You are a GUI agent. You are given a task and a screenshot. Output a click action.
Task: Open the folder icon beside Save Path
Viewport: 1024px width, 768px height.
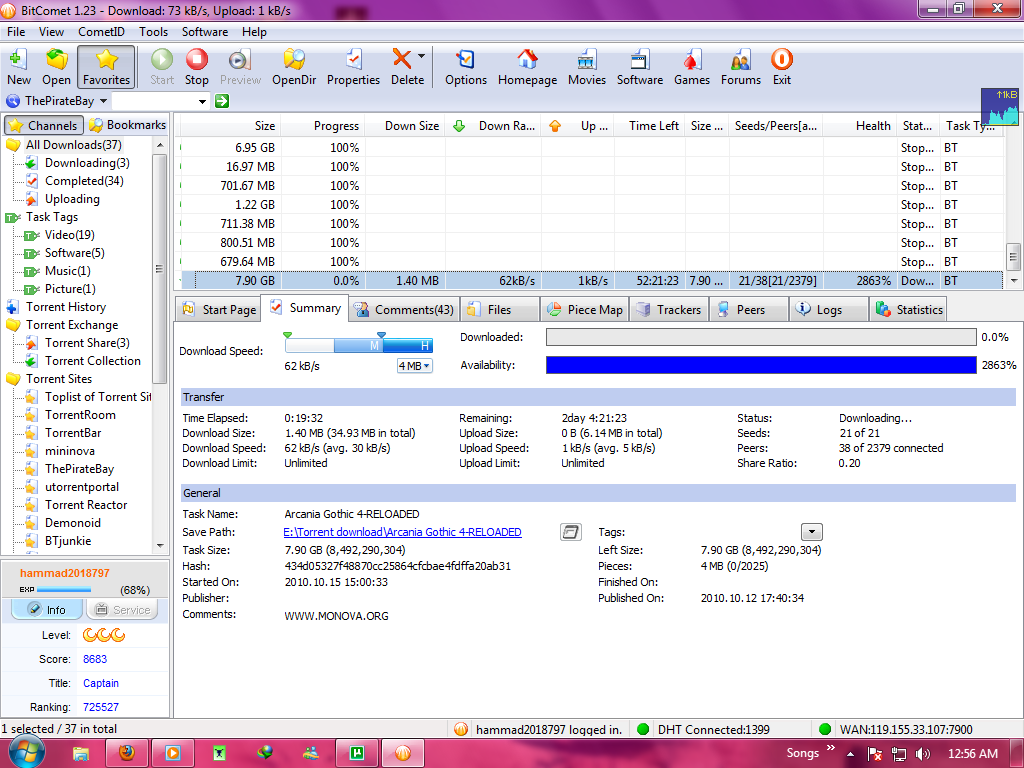tap(571, 532)
